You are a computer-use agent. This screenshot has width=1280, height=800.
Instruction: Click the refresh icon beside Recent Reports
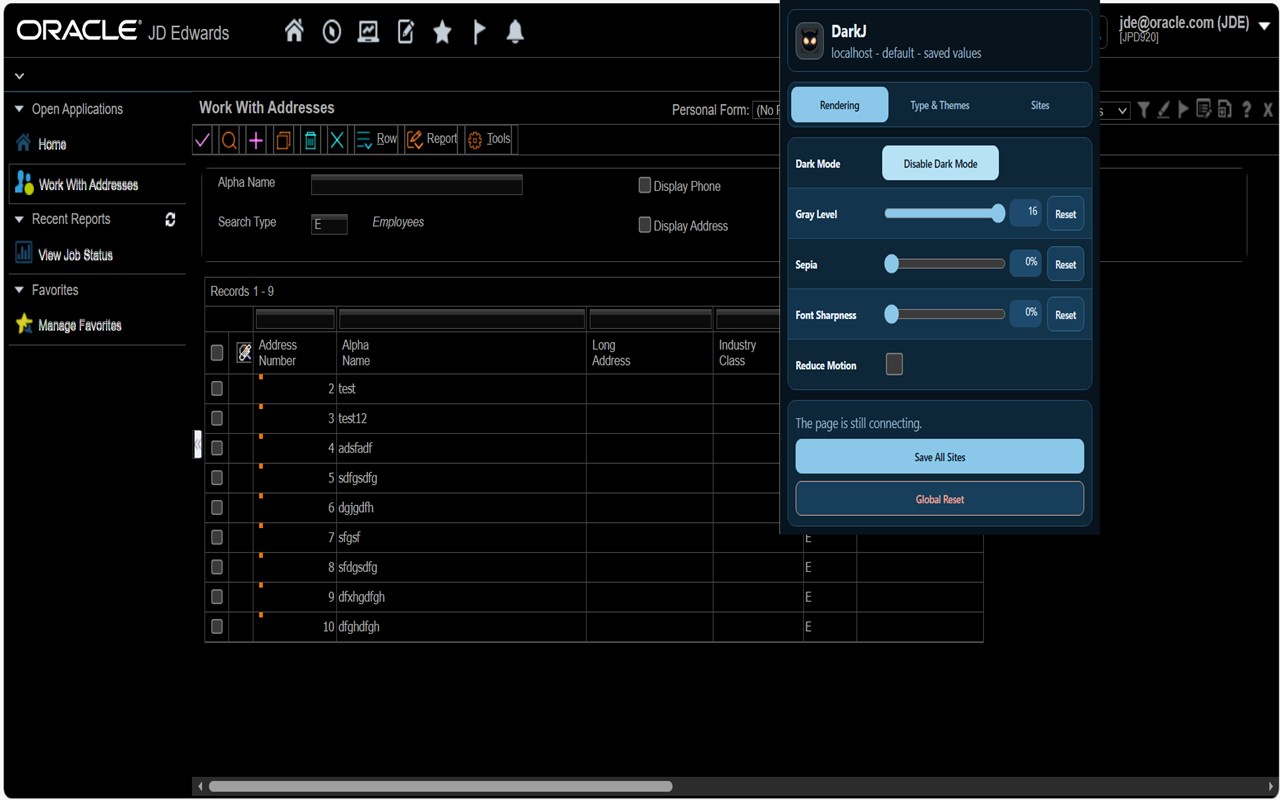[170, 219]
